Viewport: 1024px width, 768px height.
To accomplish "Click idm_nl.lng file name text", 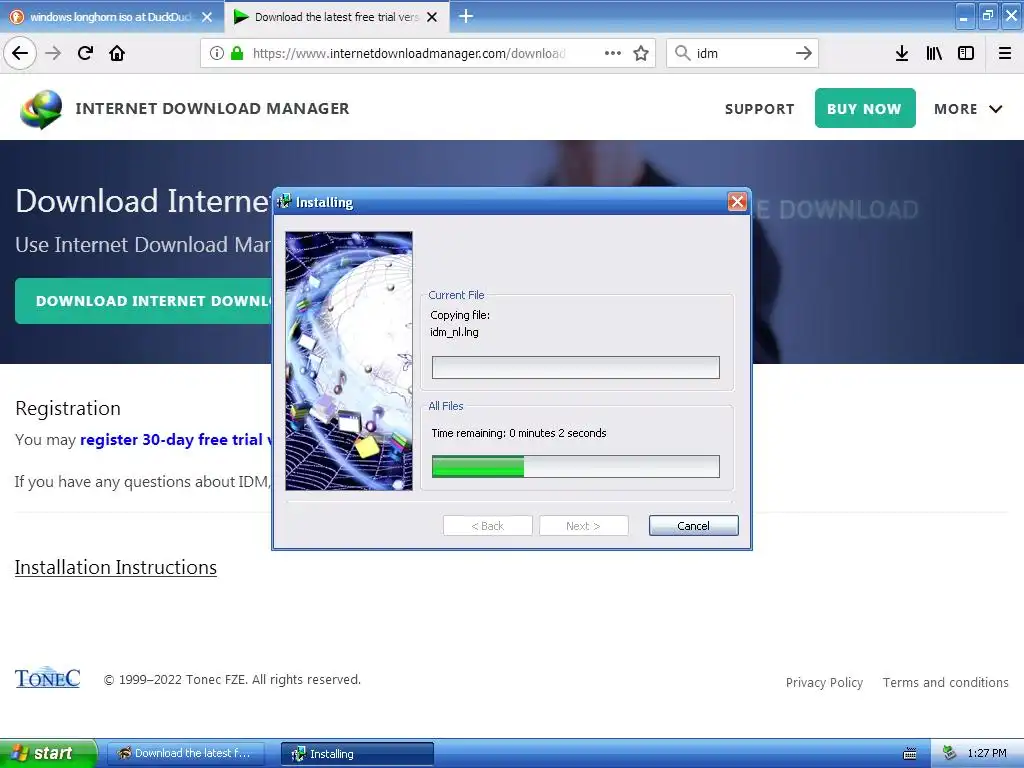I will tap(454, 332).
